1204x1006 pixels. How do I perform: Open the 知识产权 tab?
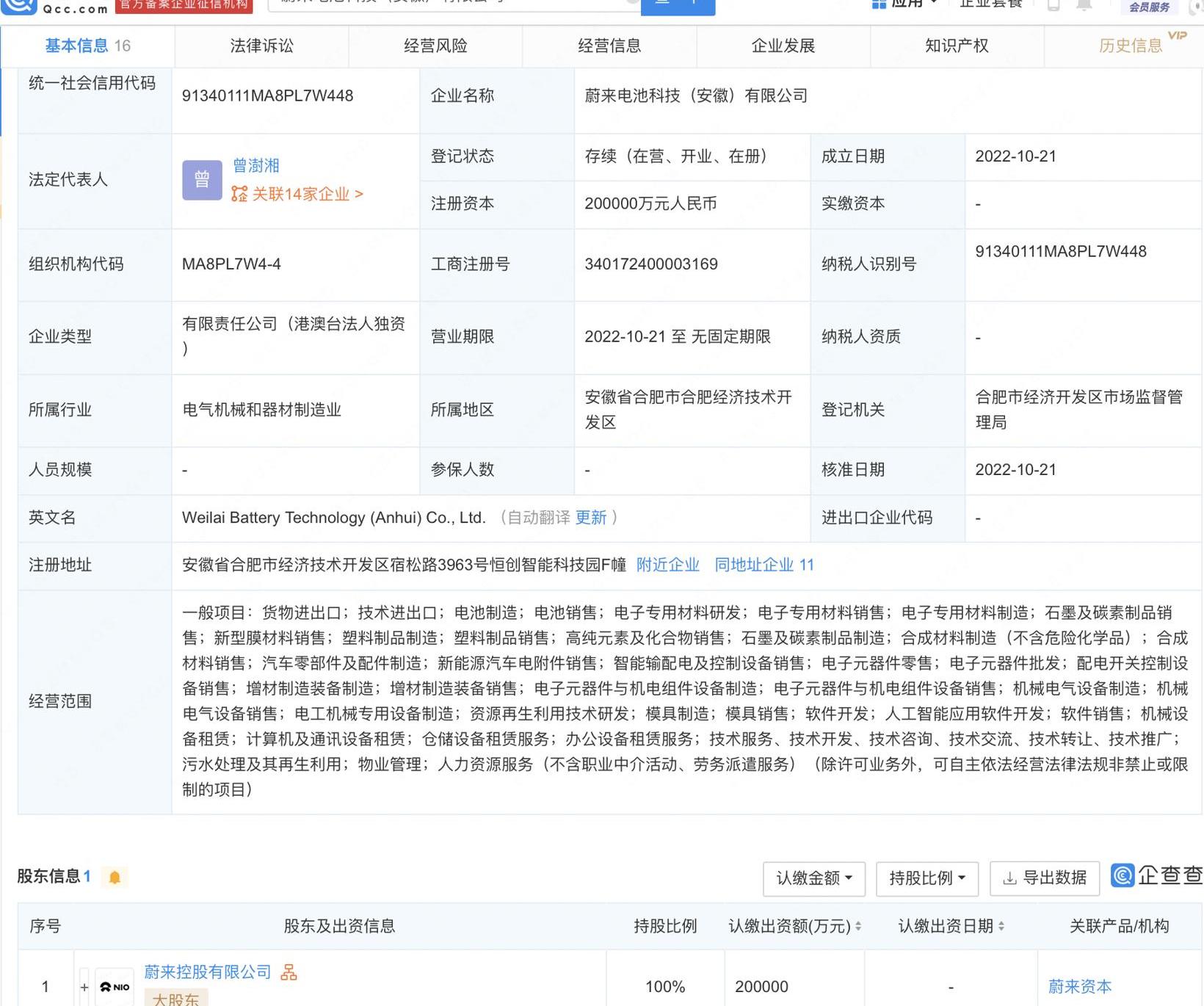[957, 46]
